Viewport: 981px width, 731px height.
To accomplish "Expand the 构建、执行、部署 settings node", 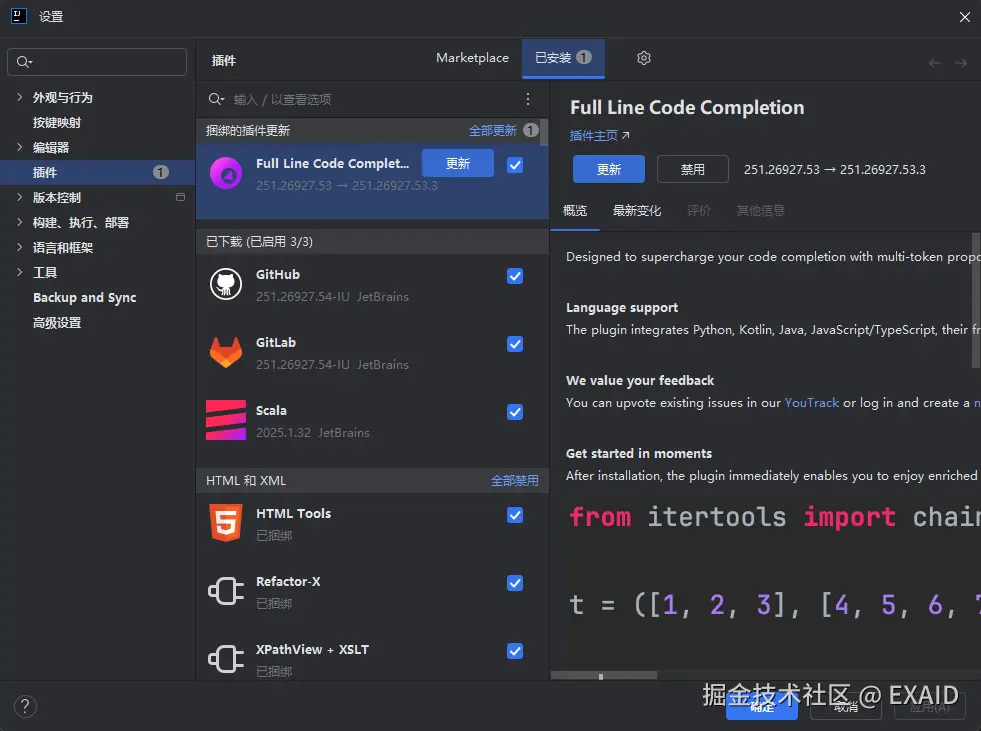I will (19, 222).
